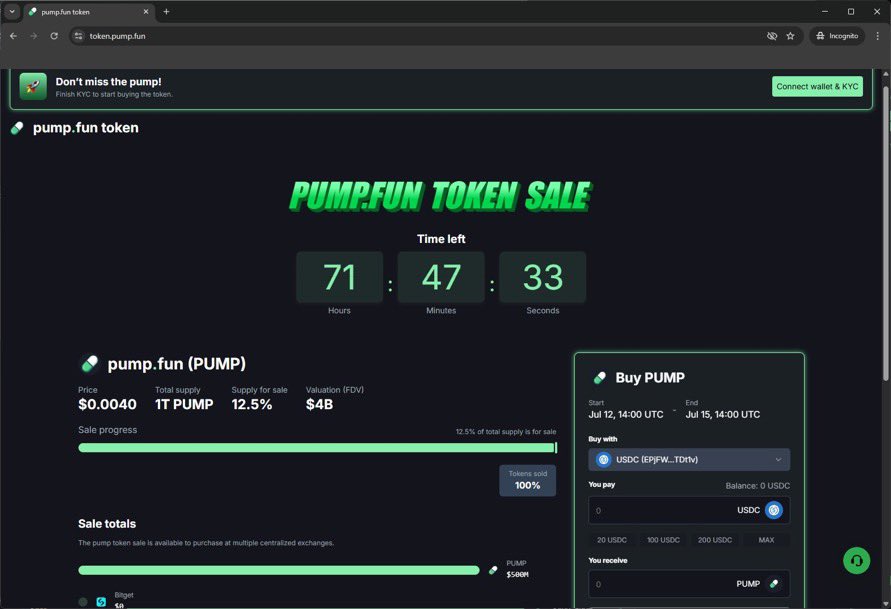
Task: Click the Incognito profile button
Action: pyautogui.click(x=837, y=36)
